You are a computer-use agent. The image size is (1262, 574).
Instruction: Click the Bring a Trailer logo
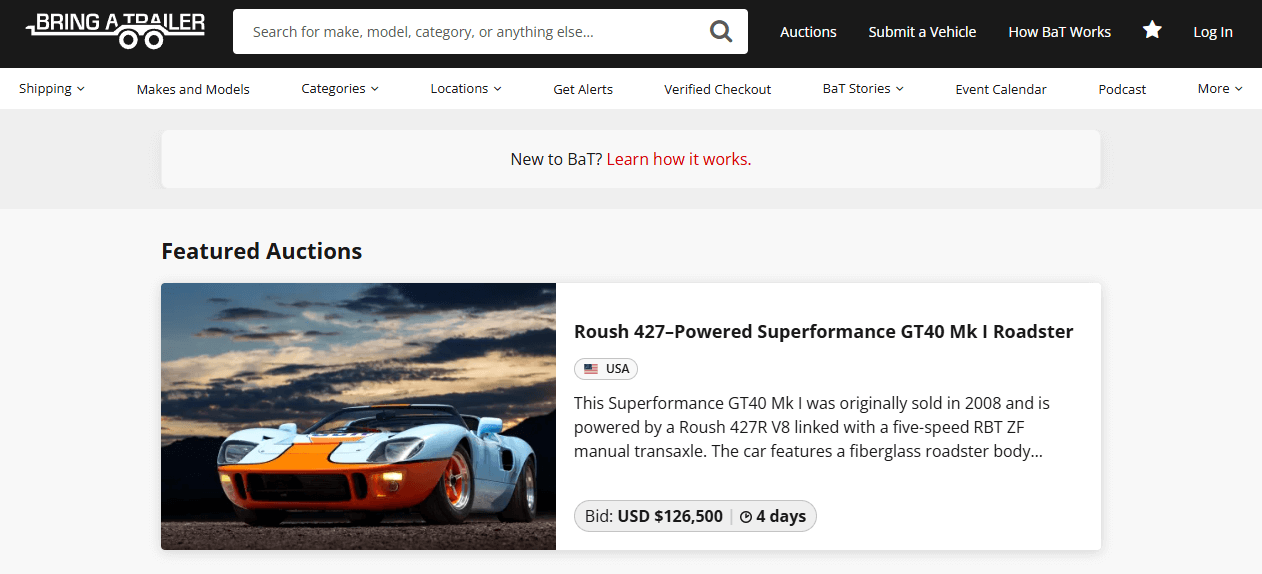pyautogui.click(x=115, y=31)
